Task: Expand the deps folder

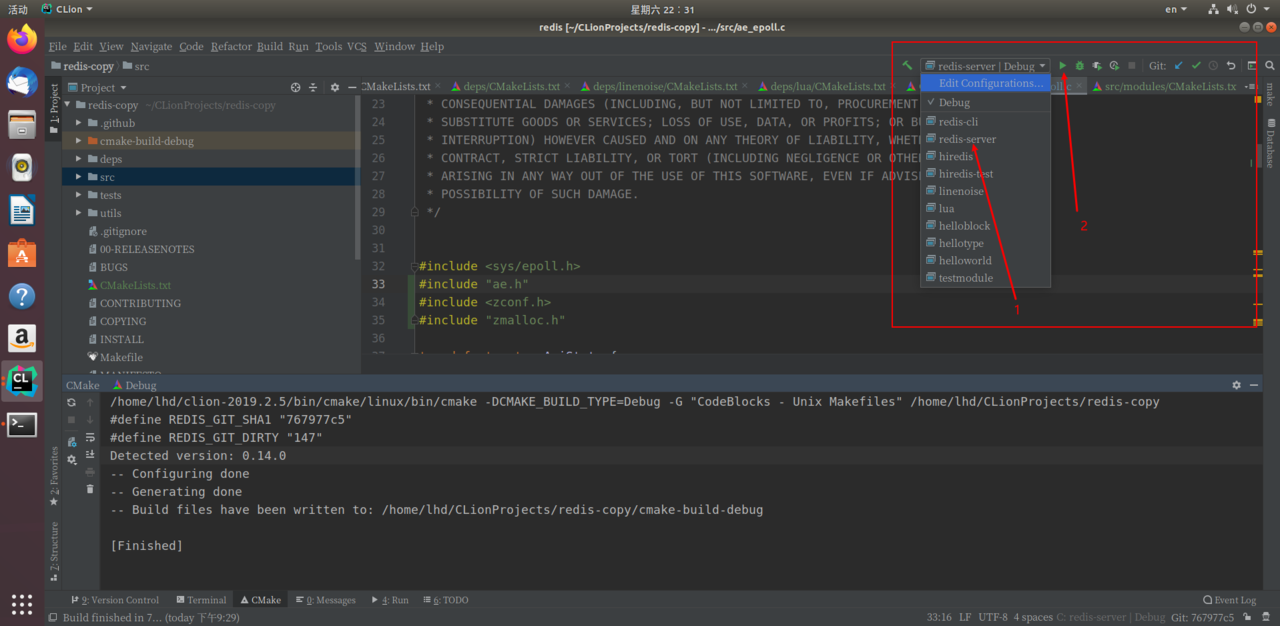Action: click(79, 159)
